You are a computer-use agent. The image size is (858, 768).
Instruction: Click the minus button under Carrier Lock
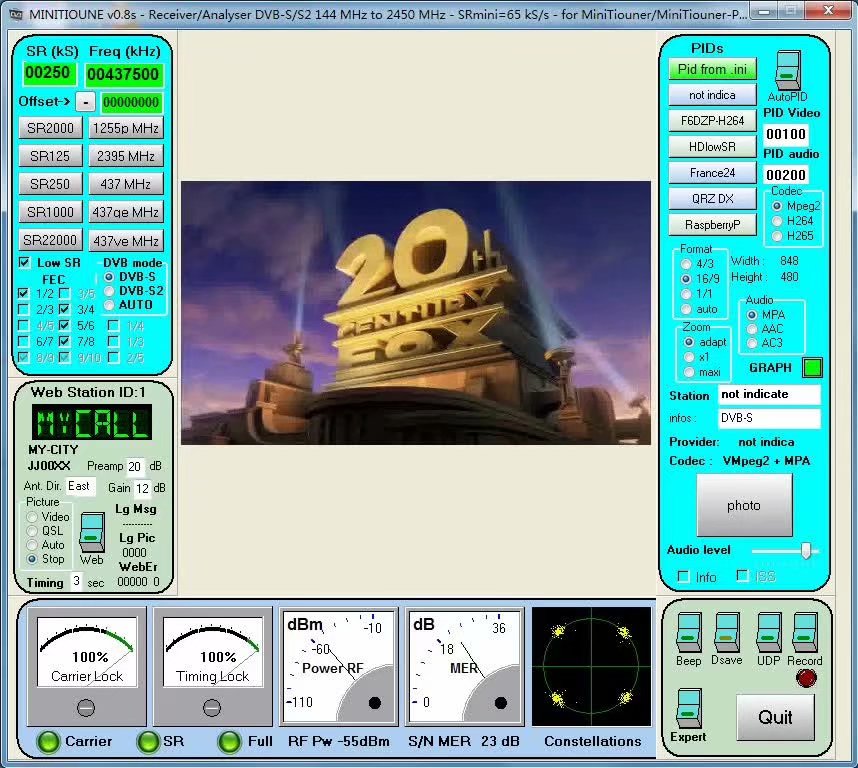86,708
